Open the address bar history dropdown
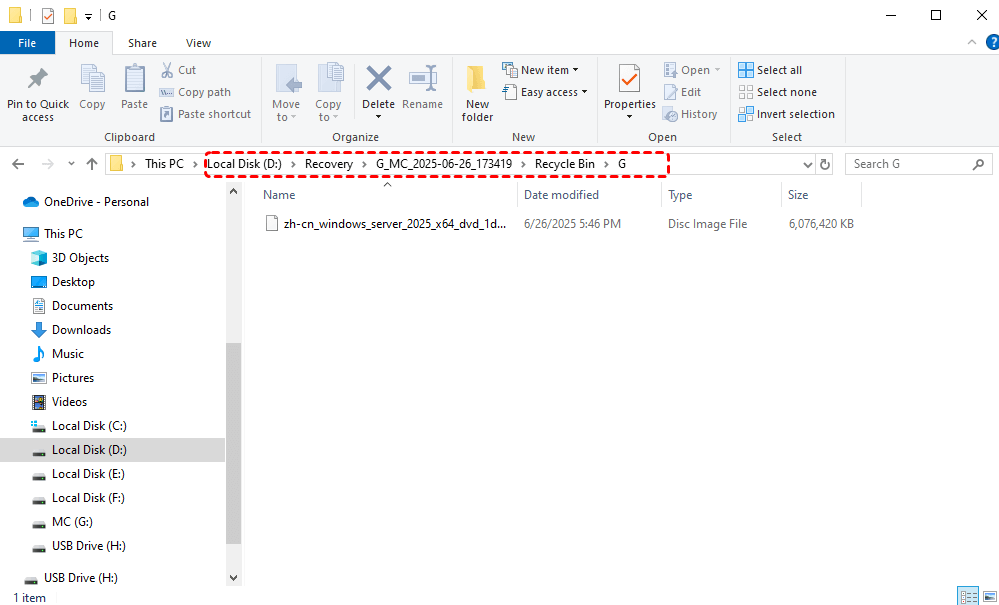Image resolution: width=999 pixels, height=605 pixels. [x=807, y=164]
